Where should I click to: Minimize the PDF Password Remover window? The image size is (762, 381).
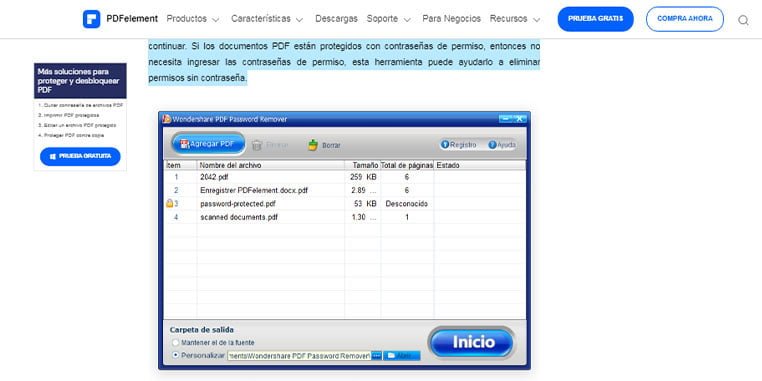point(505,119)
